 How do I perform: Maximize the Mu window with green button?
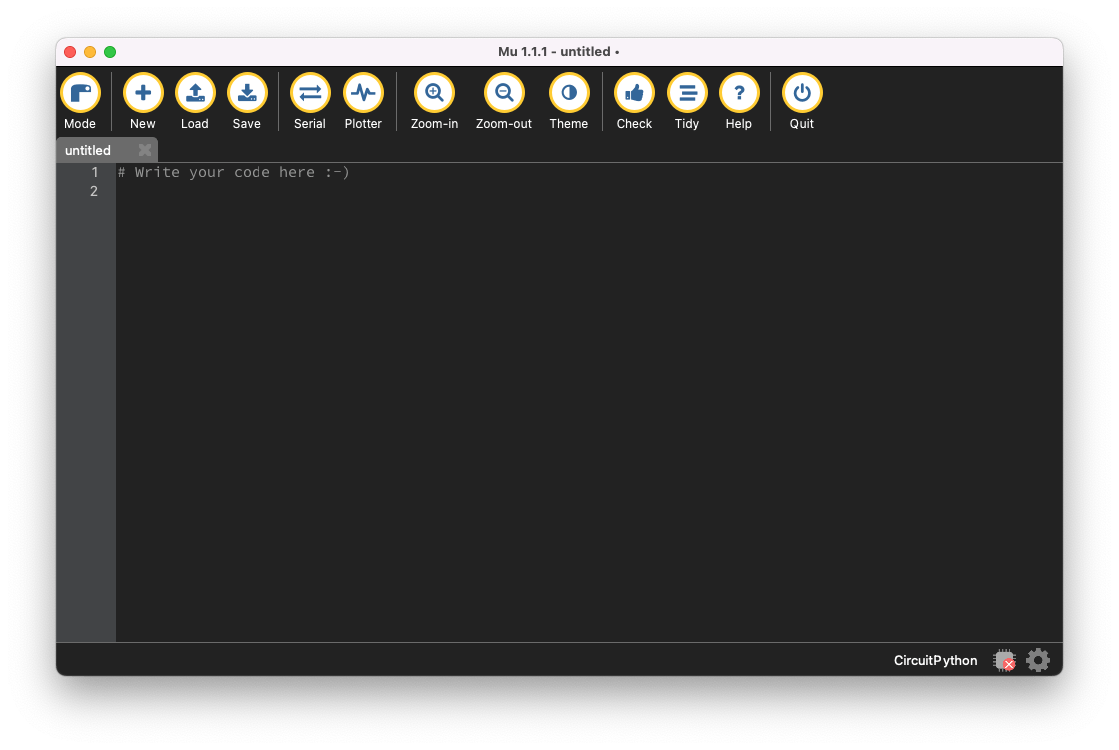pyautogui.click(x=110, y=52)
